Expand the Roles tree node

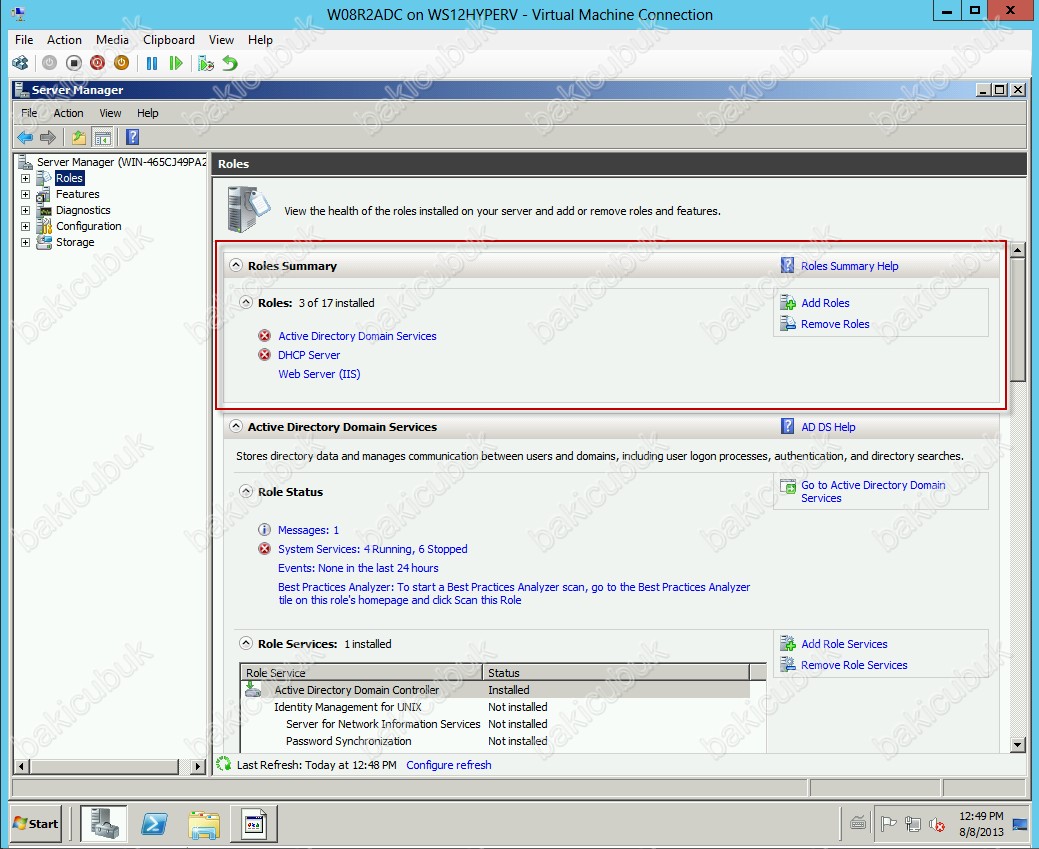25,178
